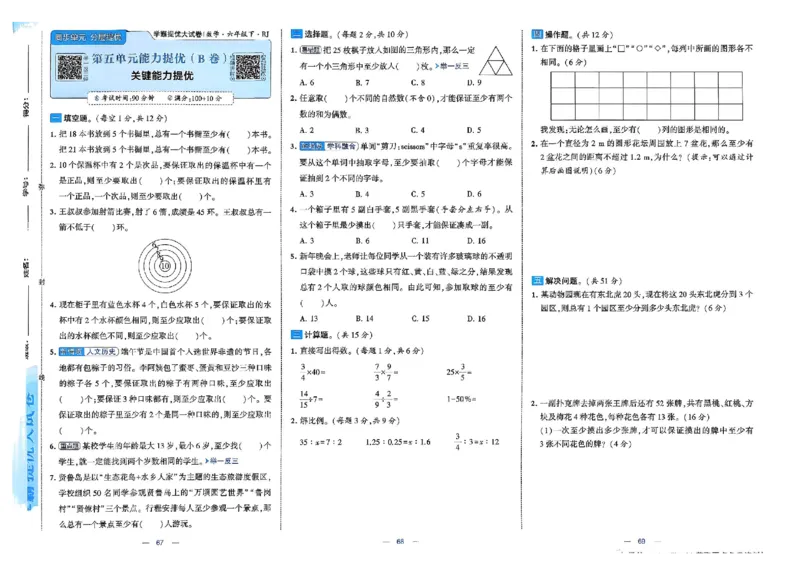The height and width of the screenshot is (566, 800).
Task: Click the word scissors in choice question 3
Action: (413, 146)
